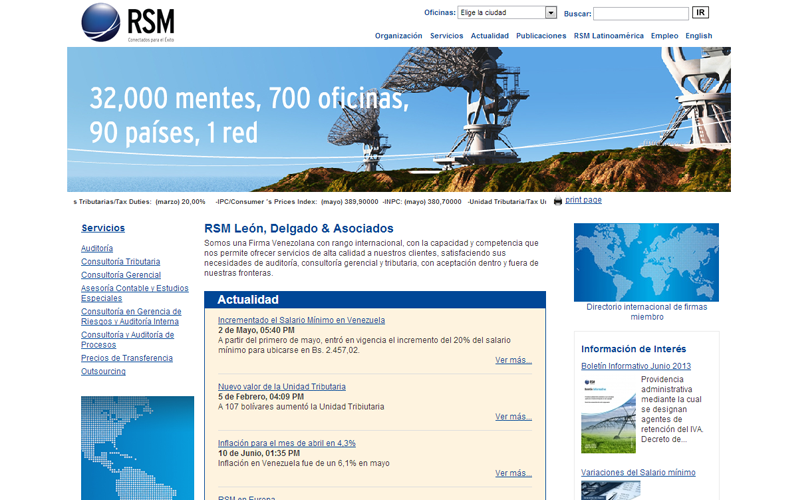Image resolution: width=800 pixels, height=500 pixels.
Task: Select the RSM León, Delgado & Asociados heading
Action: [x=299, y=229]
